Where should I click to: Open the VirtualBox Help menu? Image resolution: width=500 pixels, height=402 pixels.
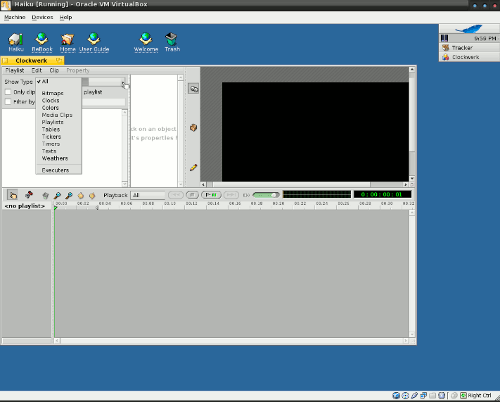66,17
